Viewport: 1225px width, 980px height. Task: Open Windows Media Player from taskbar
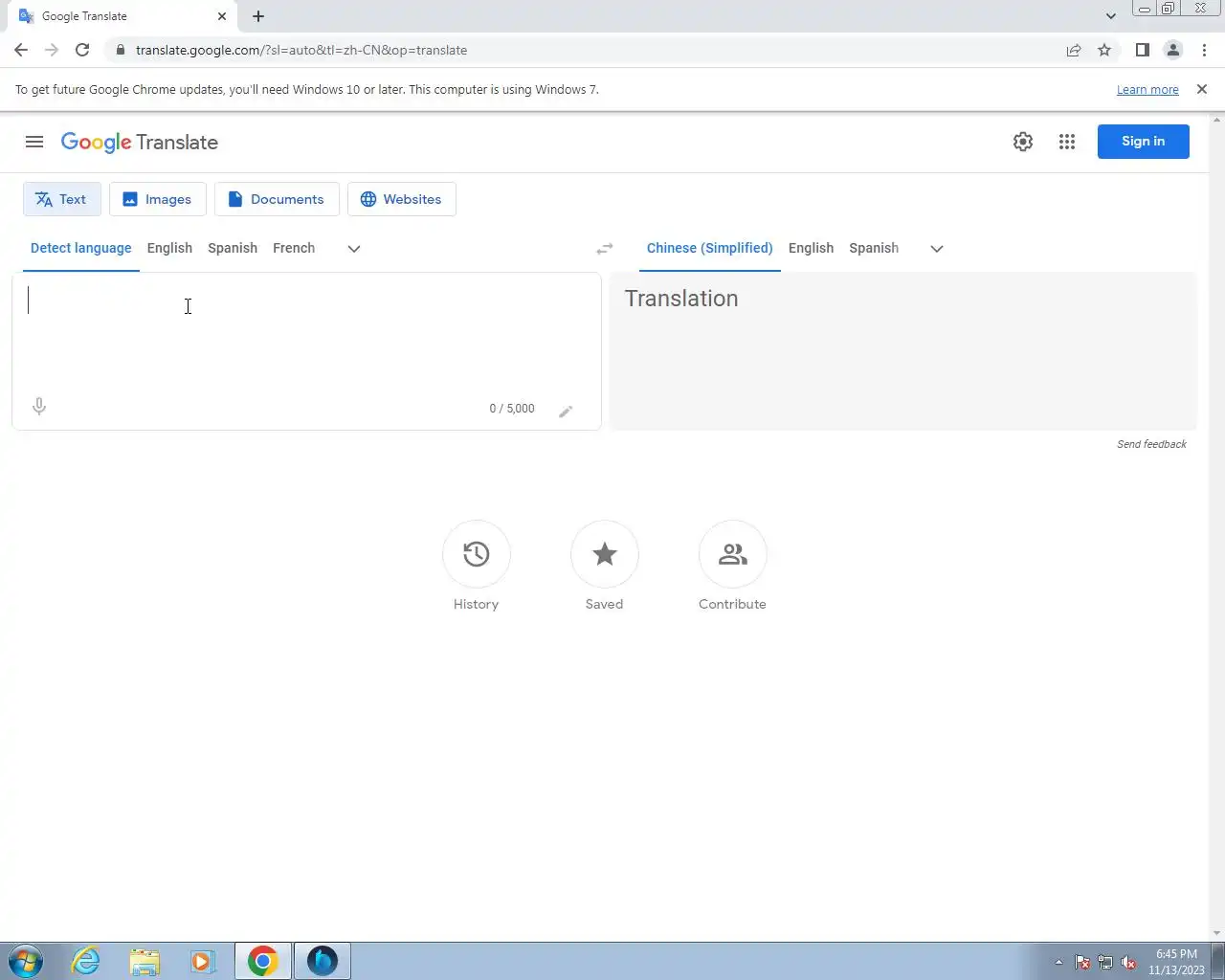point(203,961)
